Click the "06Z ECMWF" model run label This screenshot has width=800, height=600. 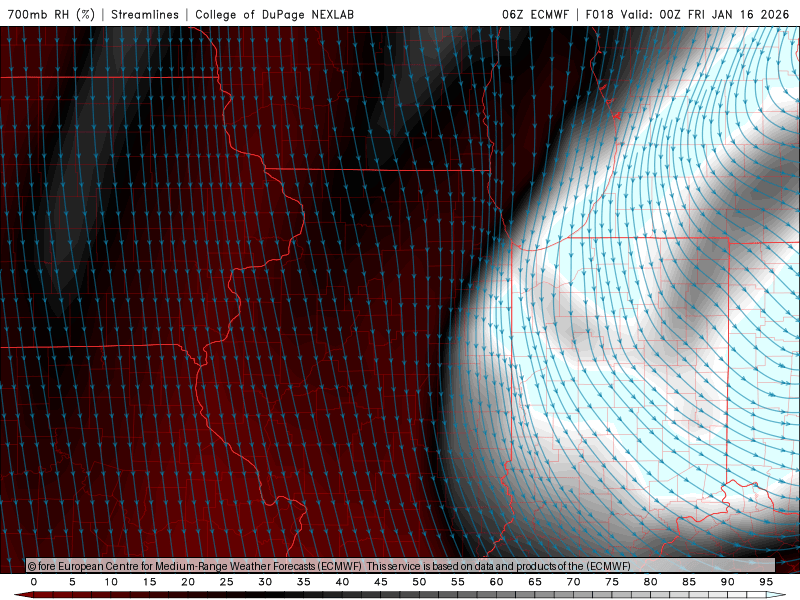pos(535,14)
